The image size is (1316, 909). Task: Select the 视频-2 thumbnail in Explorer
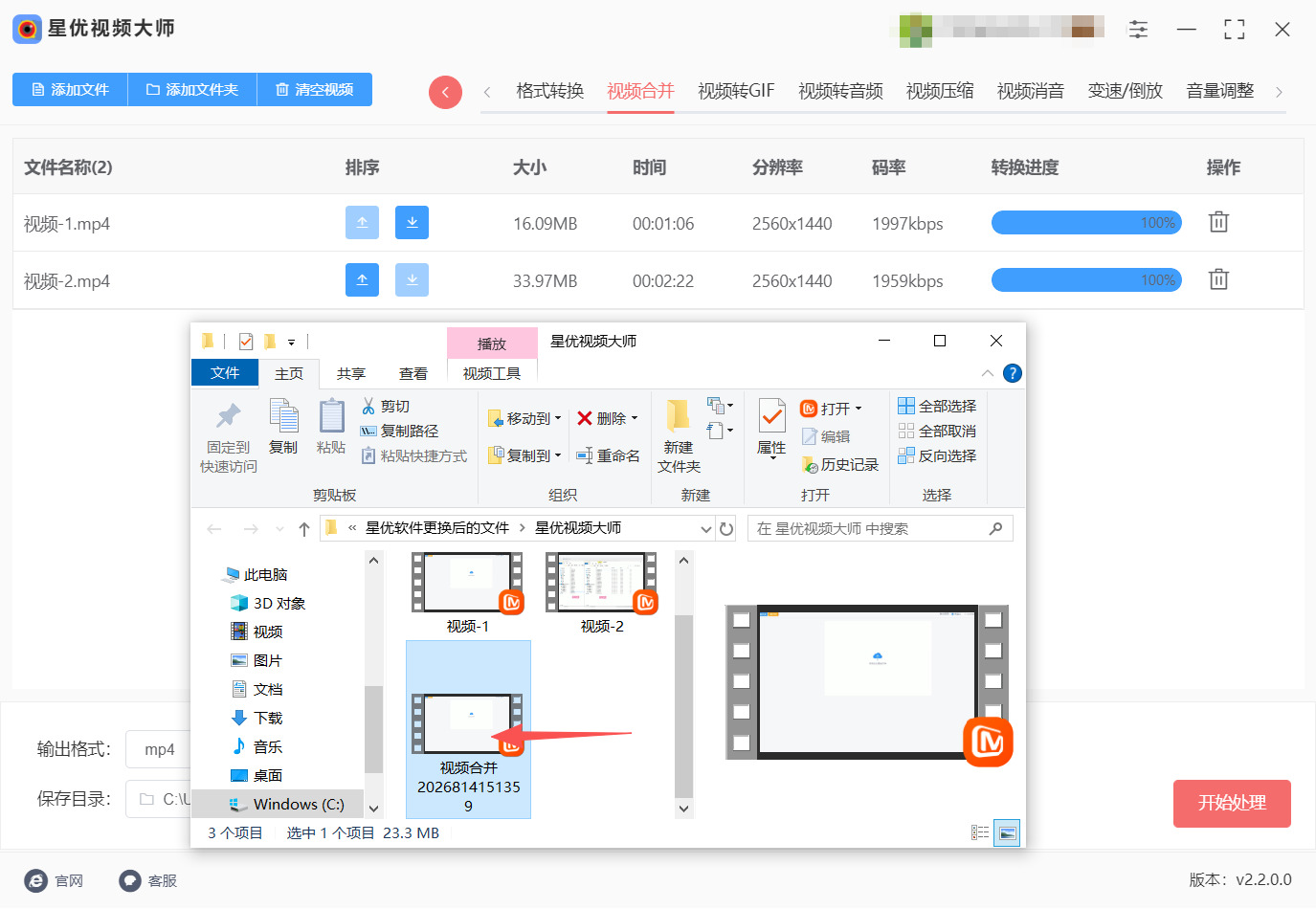coord(602,592)
